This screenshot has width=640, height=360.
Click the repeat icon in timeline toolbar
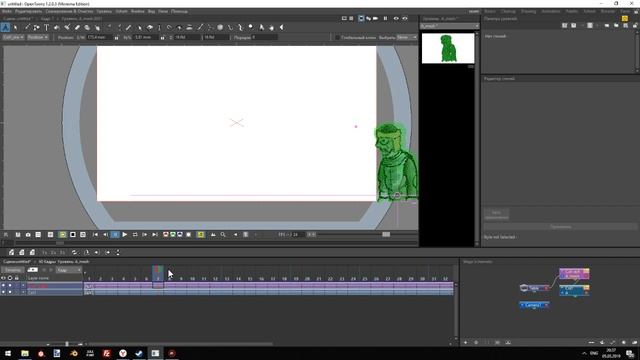(74, 253)
